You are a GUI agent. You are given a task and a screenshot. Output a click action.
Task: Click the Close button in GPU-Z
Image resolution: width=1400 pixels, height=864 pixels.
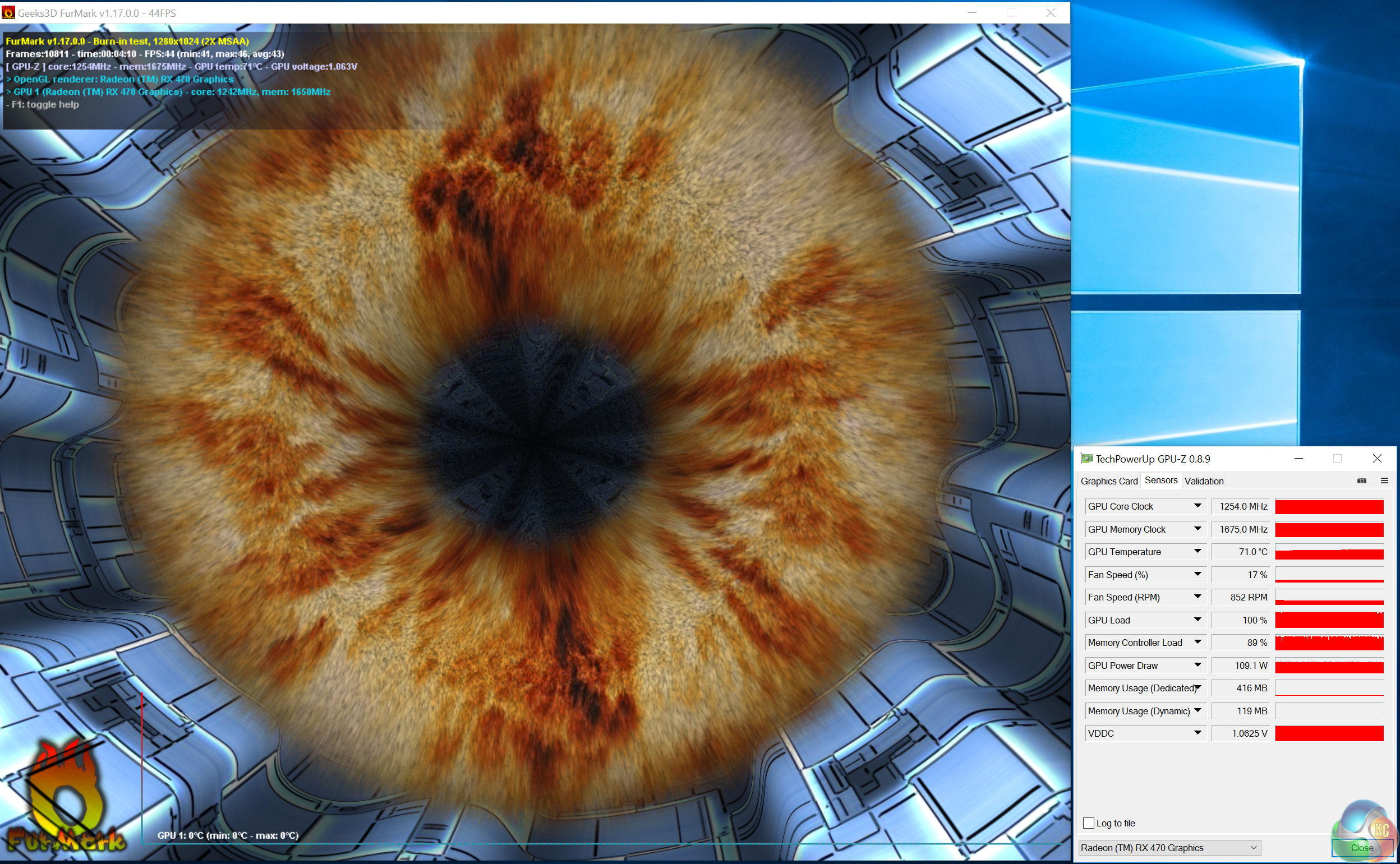point(1361,847)
